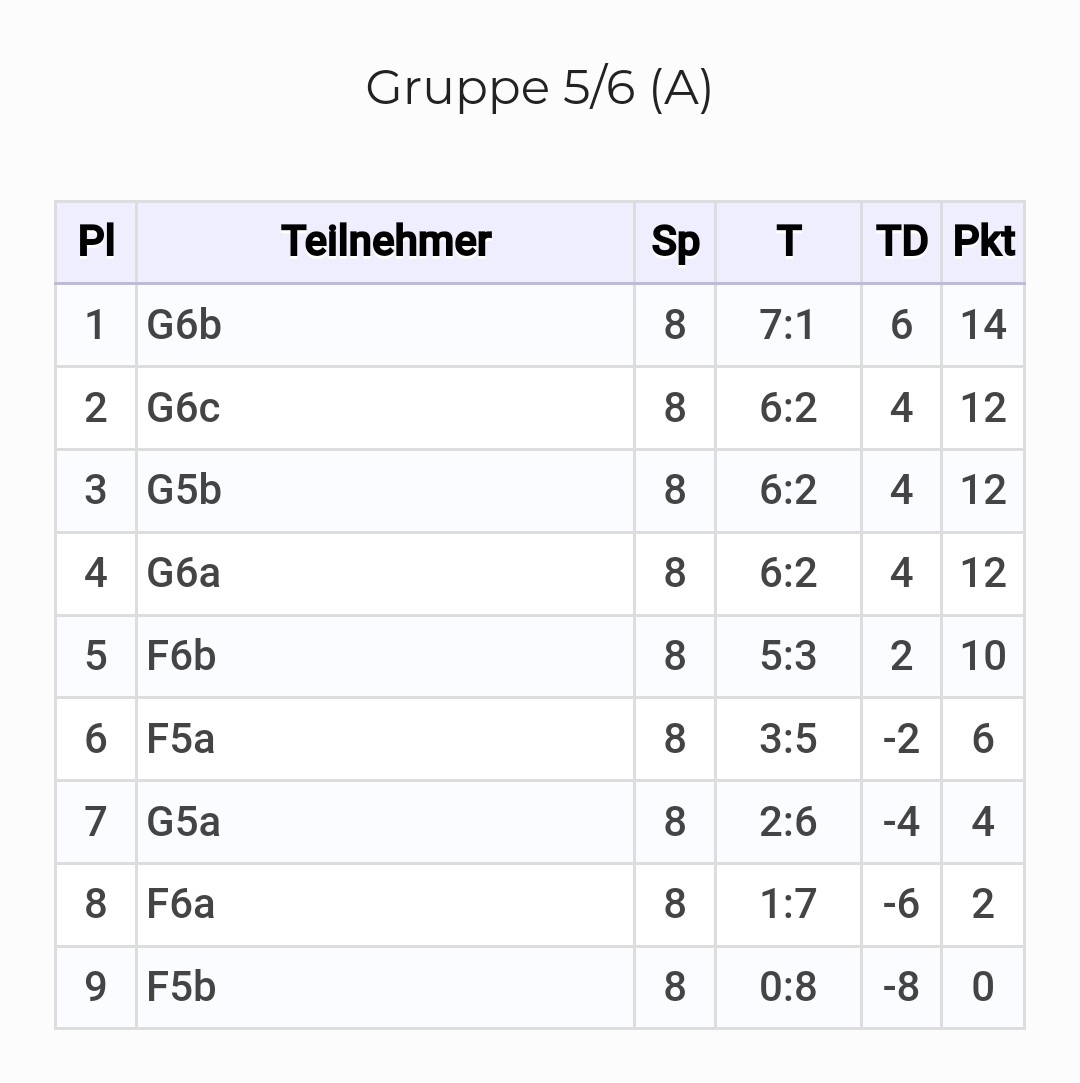Click the 14 points cell for G6b

983,325
